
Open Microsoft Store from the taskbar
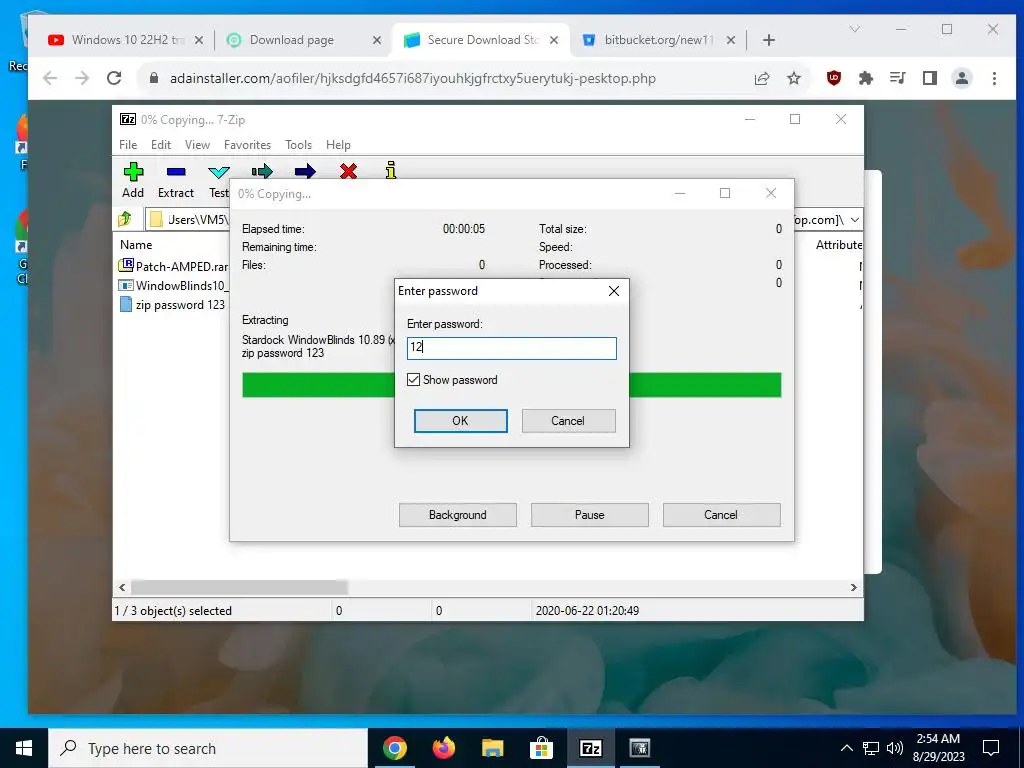[541, 748]
